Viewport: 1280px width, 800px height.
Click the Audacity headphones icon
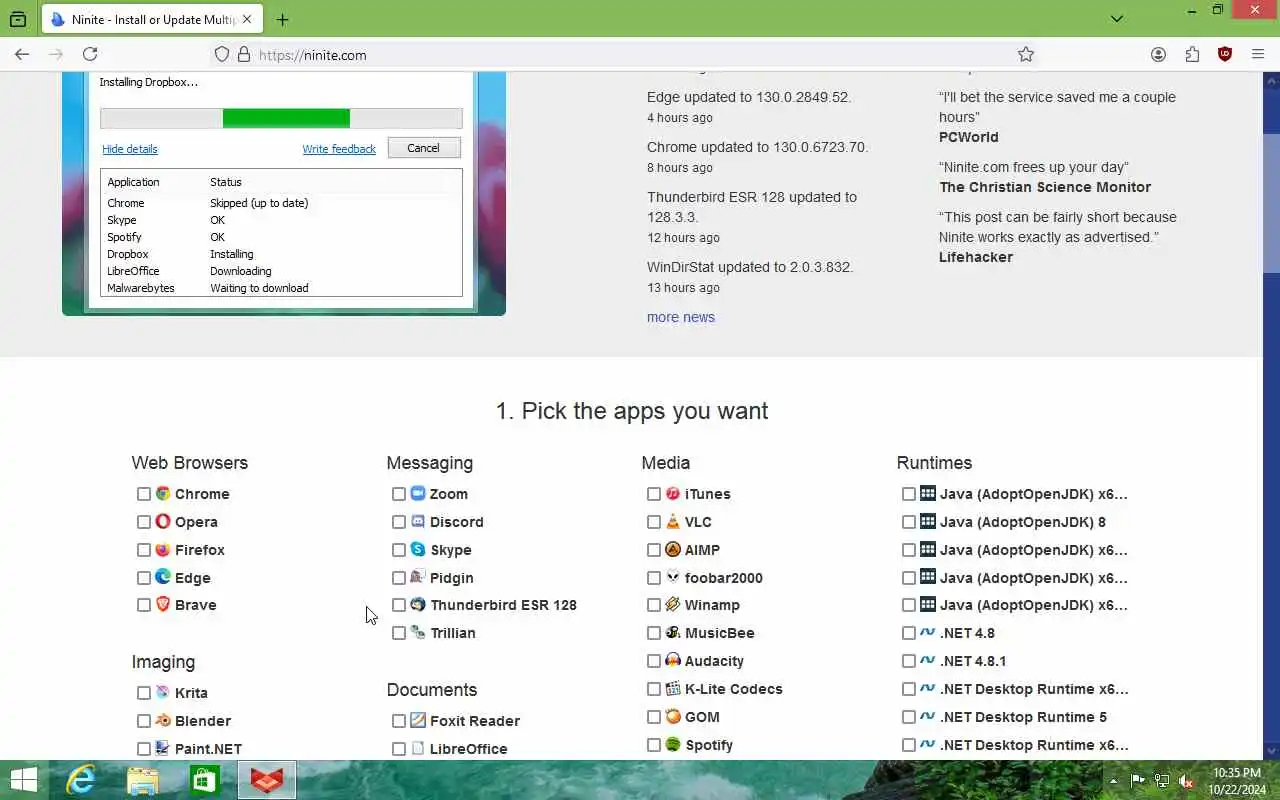(x=673, y=661)
